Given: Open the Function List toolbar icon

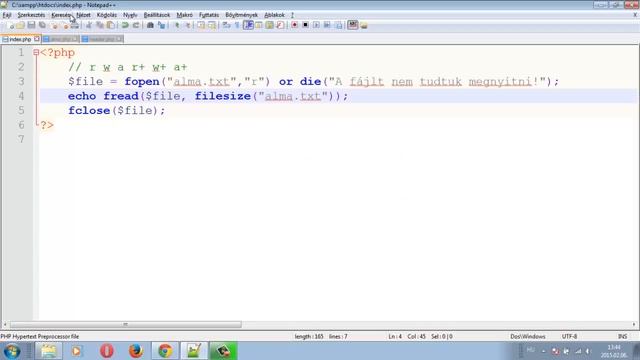Looking at the screenshot, I should point(280,25).
